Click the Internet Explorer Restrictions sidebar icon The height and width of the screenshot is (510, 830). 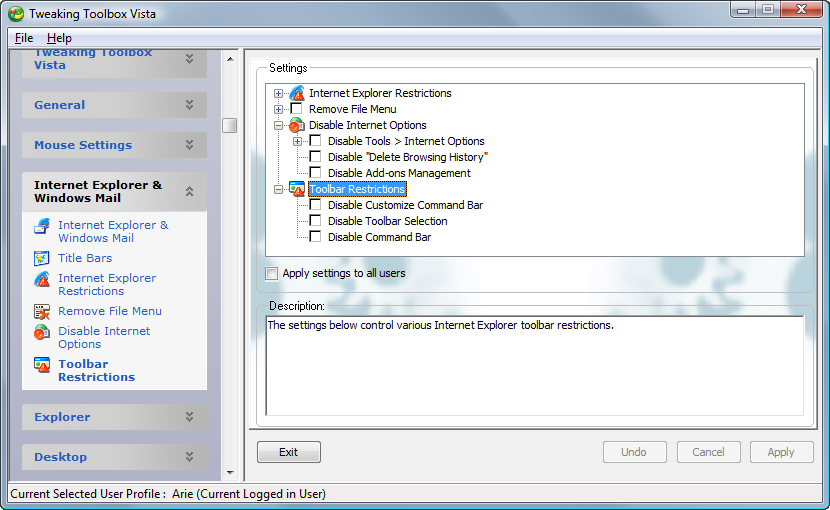(x=42, y=279)
